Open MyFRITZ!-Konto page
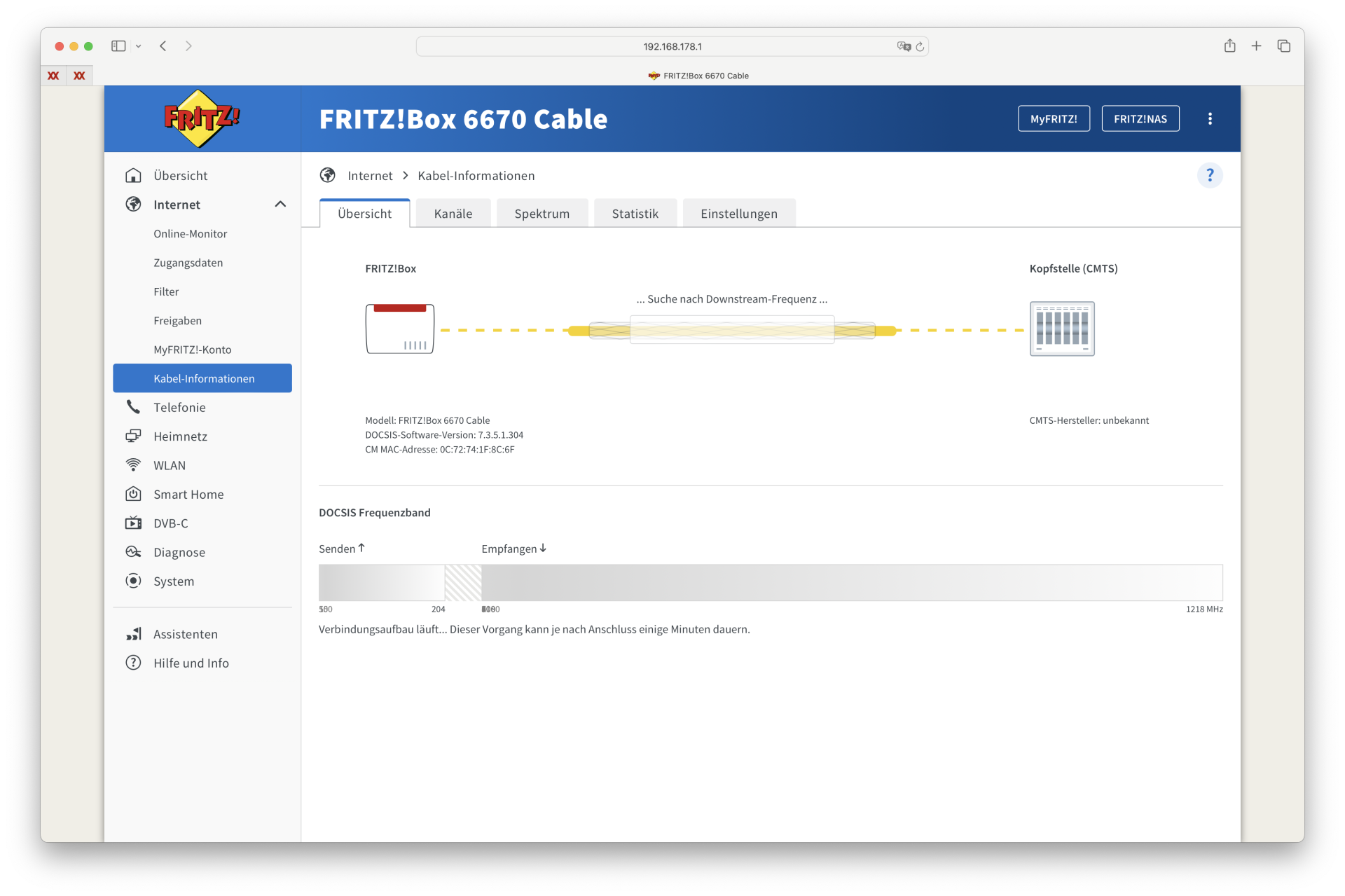 click(192, 350)
